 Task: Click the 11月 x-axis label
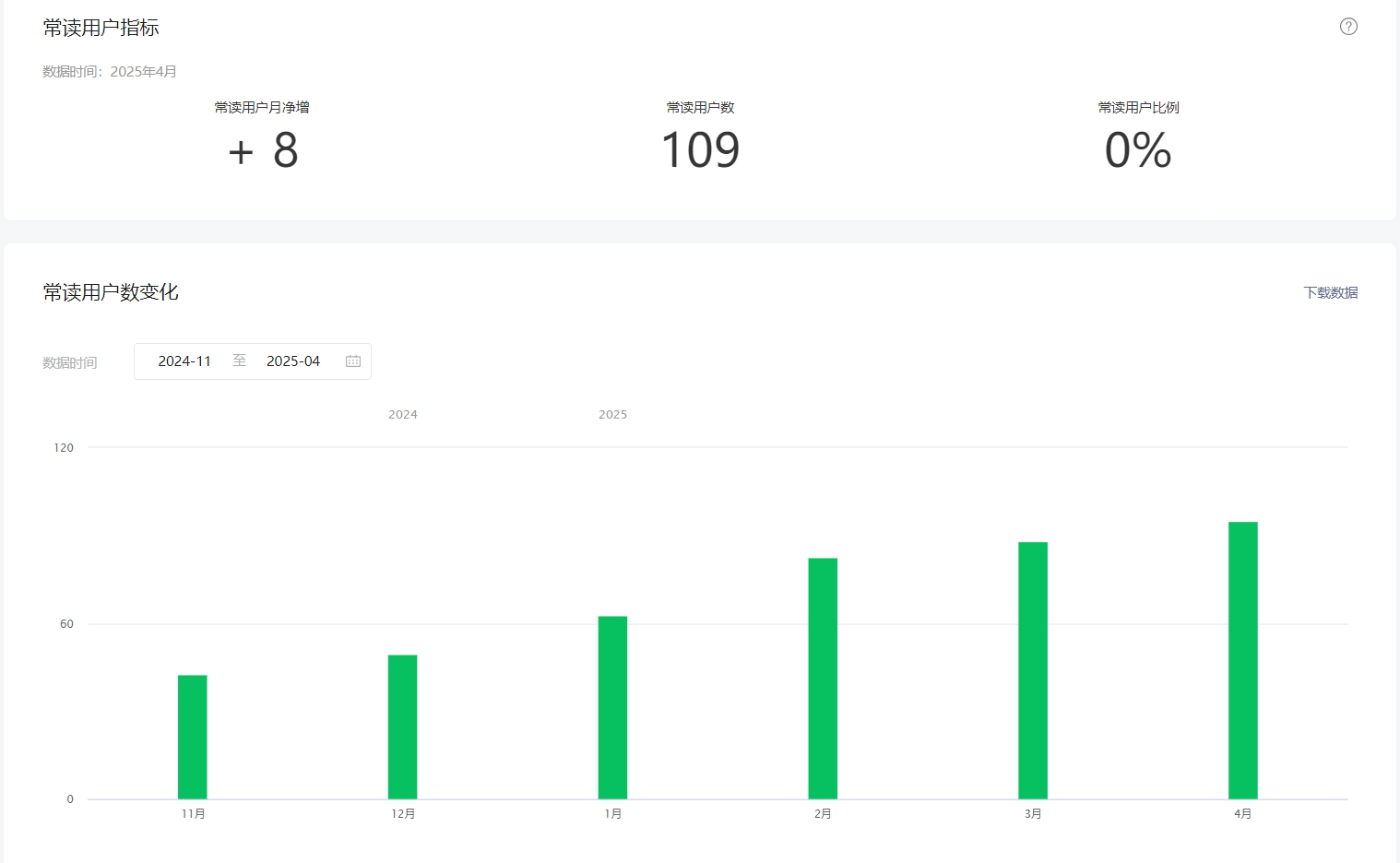click(x=194, y=814)
